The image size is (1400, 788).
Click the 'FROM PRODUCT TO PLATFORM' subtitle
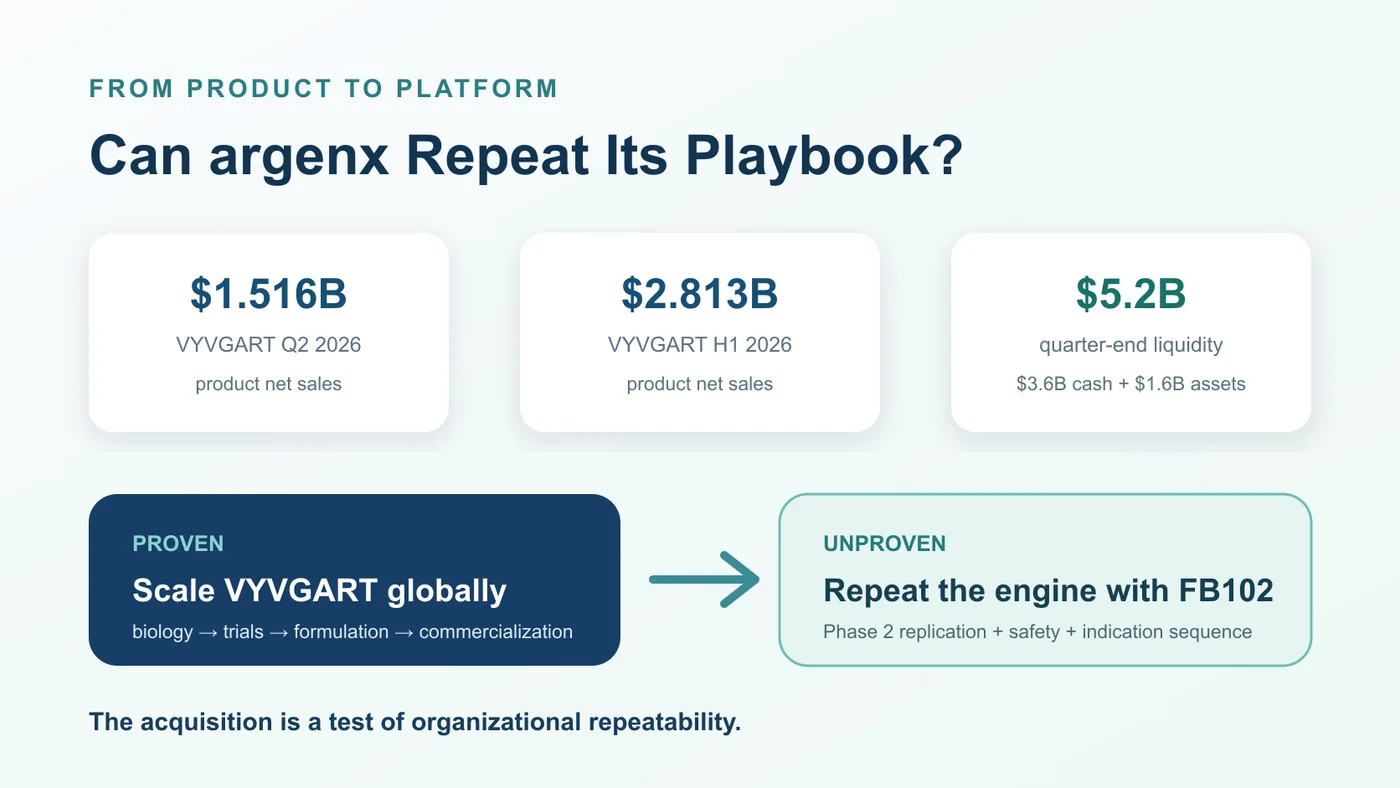coord(324,88)
